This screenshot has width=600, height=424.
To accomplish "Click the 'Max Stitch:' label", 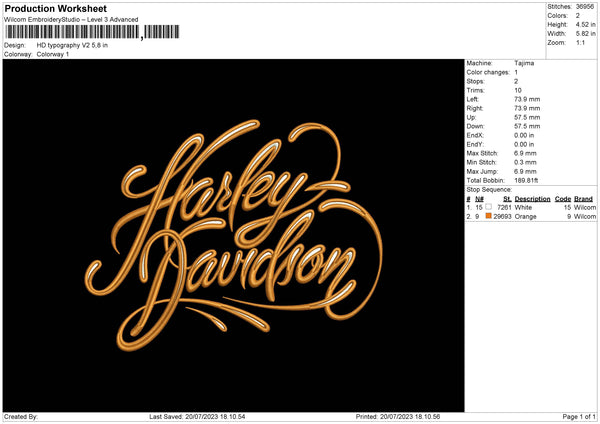I will (x=482, y=153).
